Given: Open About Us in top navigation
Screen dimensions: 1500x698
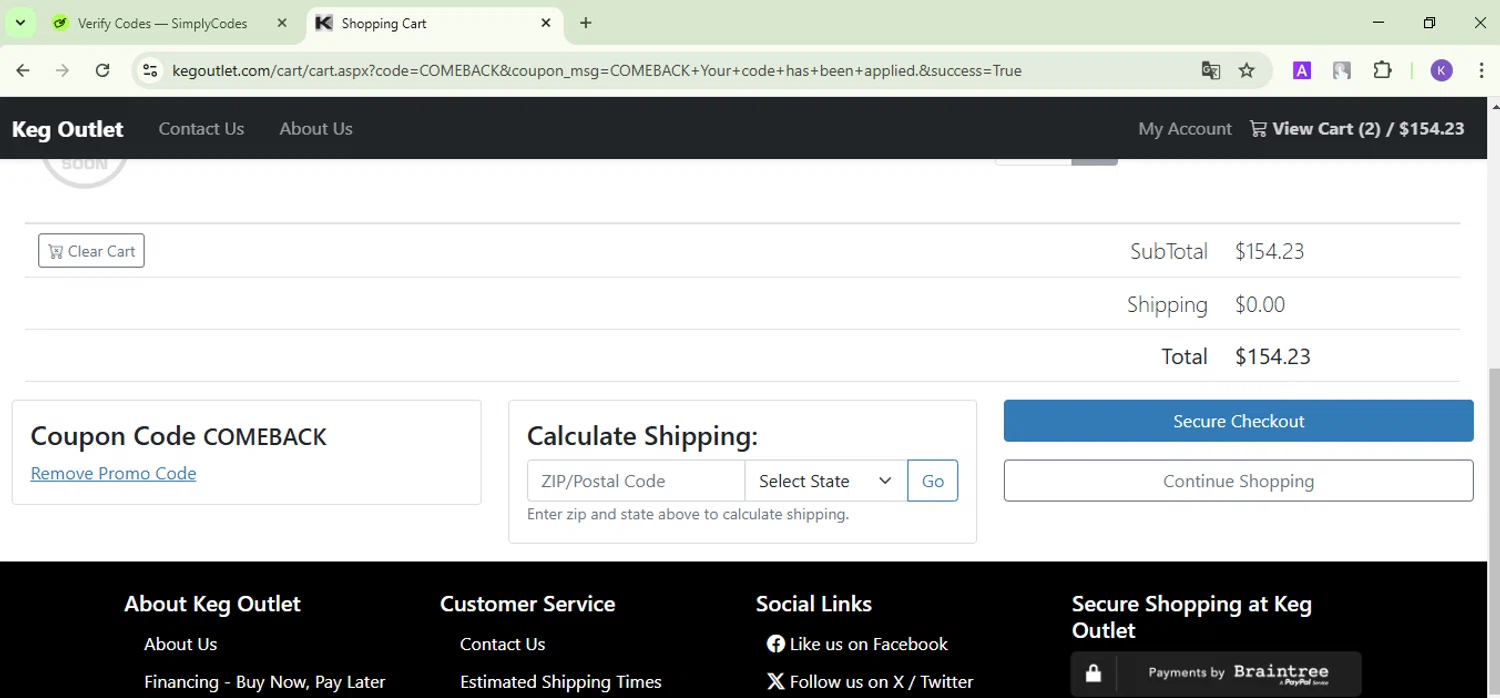Looking at the screenshot, I should (316, 129).
